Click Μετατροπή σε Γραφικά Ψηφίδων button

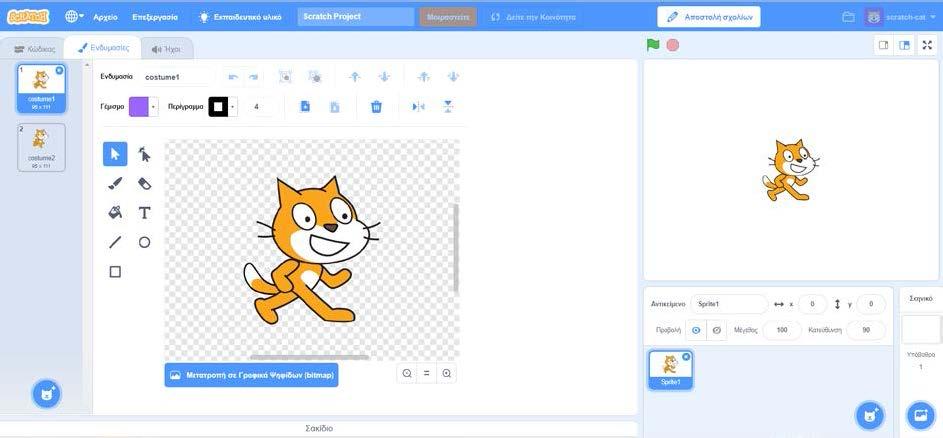tap(251, 374)
